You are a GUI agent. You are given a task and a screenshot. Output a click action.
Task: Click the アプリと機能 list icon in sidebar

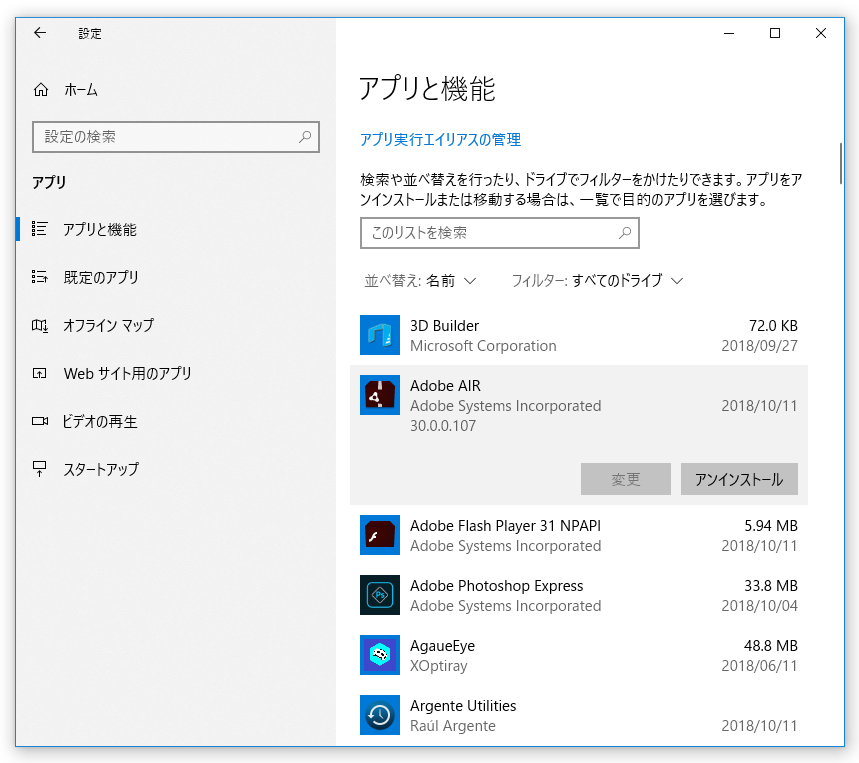pos(39,229)
